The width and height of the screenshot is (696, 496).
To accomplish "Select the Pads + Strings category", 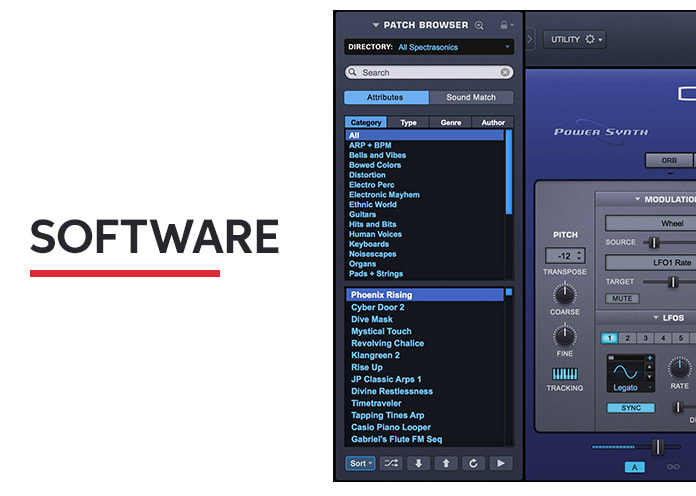I will tap(425, 274).
